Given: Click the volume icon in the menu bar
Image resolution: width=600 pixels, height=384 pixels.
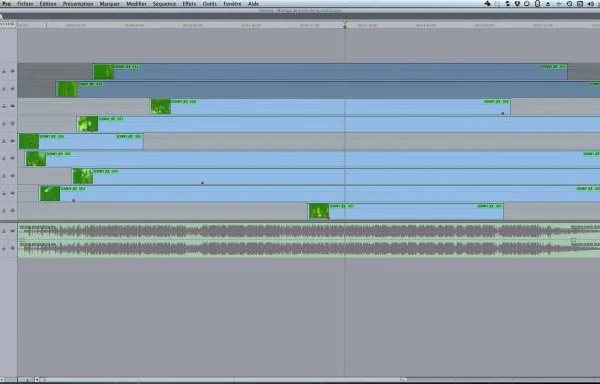Looking at the screenshot, I should tap(590, 4).
